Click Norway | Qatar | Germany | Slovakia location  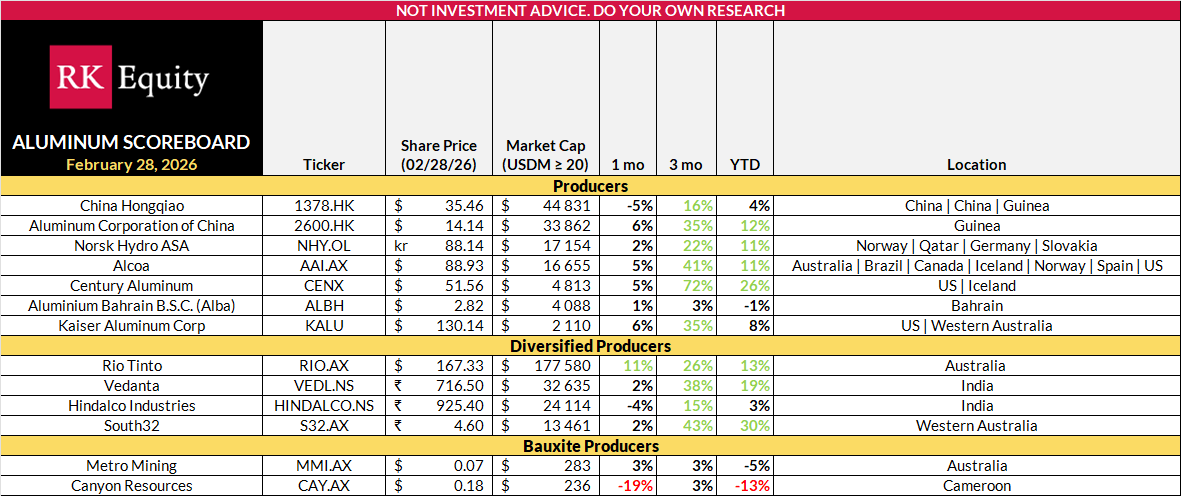(x=976, y=245)
